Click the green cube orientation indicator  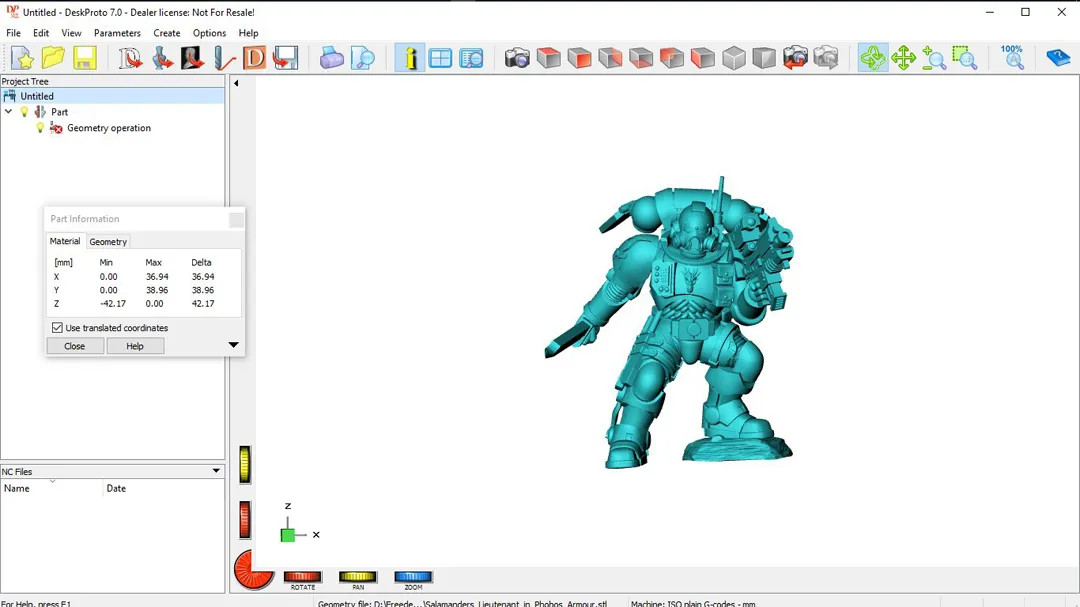pos(288,535)
